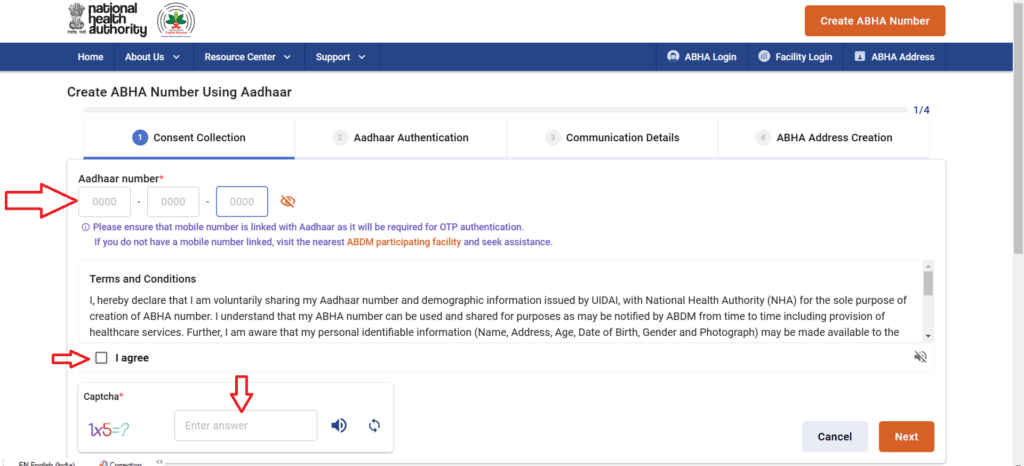Expand the About Us dropdown
The width and height of the screenshot is (1024, 466).
[153, 57]
